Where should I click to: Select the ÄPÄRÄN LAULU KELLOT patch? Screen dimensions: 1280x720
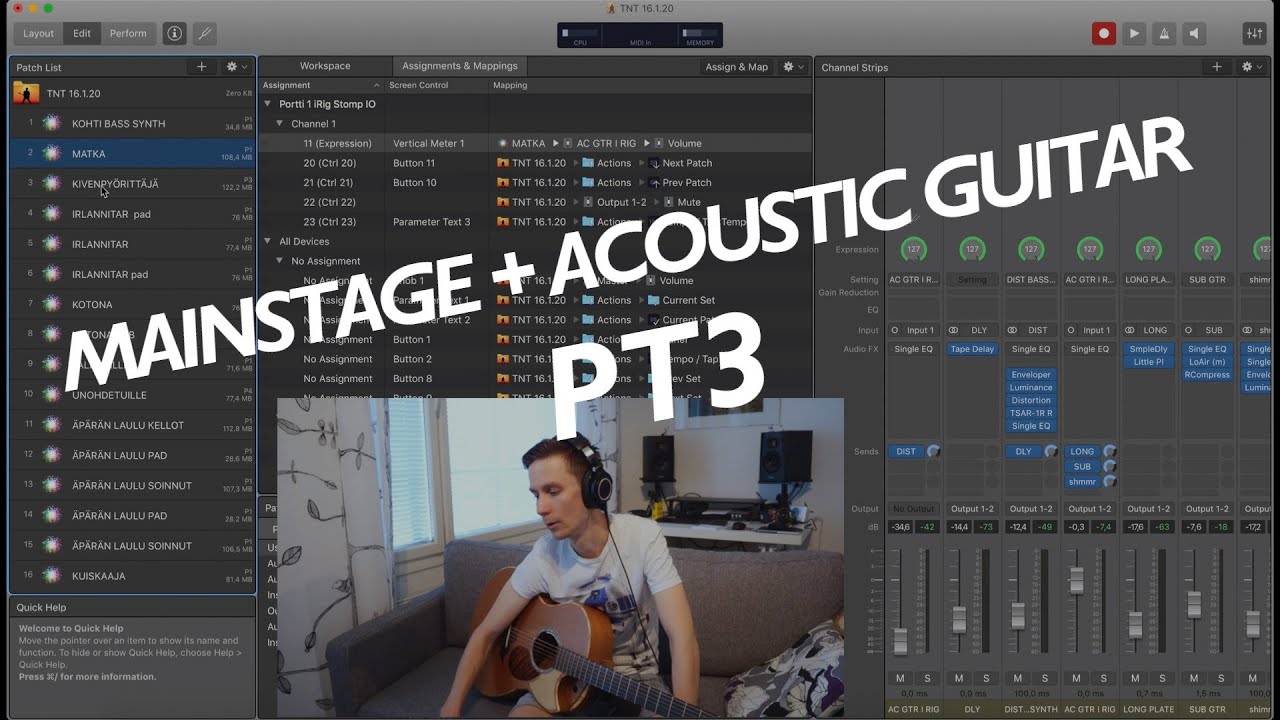(132, 425)
